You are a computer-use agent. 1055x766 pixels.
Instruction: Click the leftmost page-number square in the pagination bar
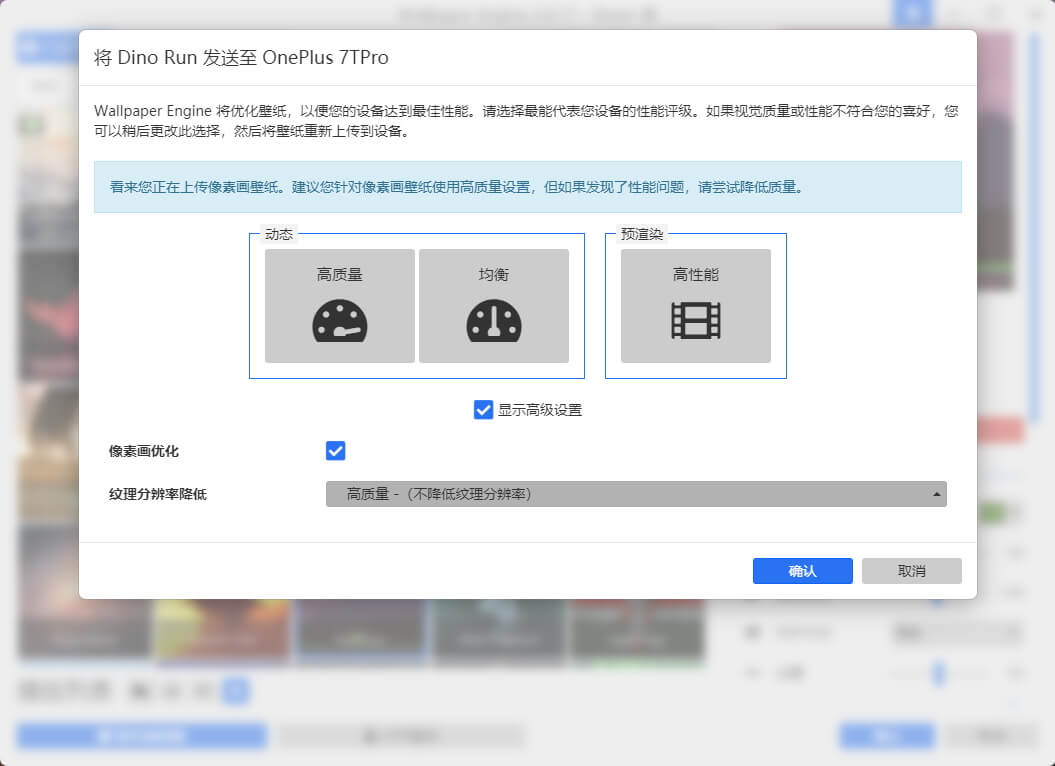point(140,690)
